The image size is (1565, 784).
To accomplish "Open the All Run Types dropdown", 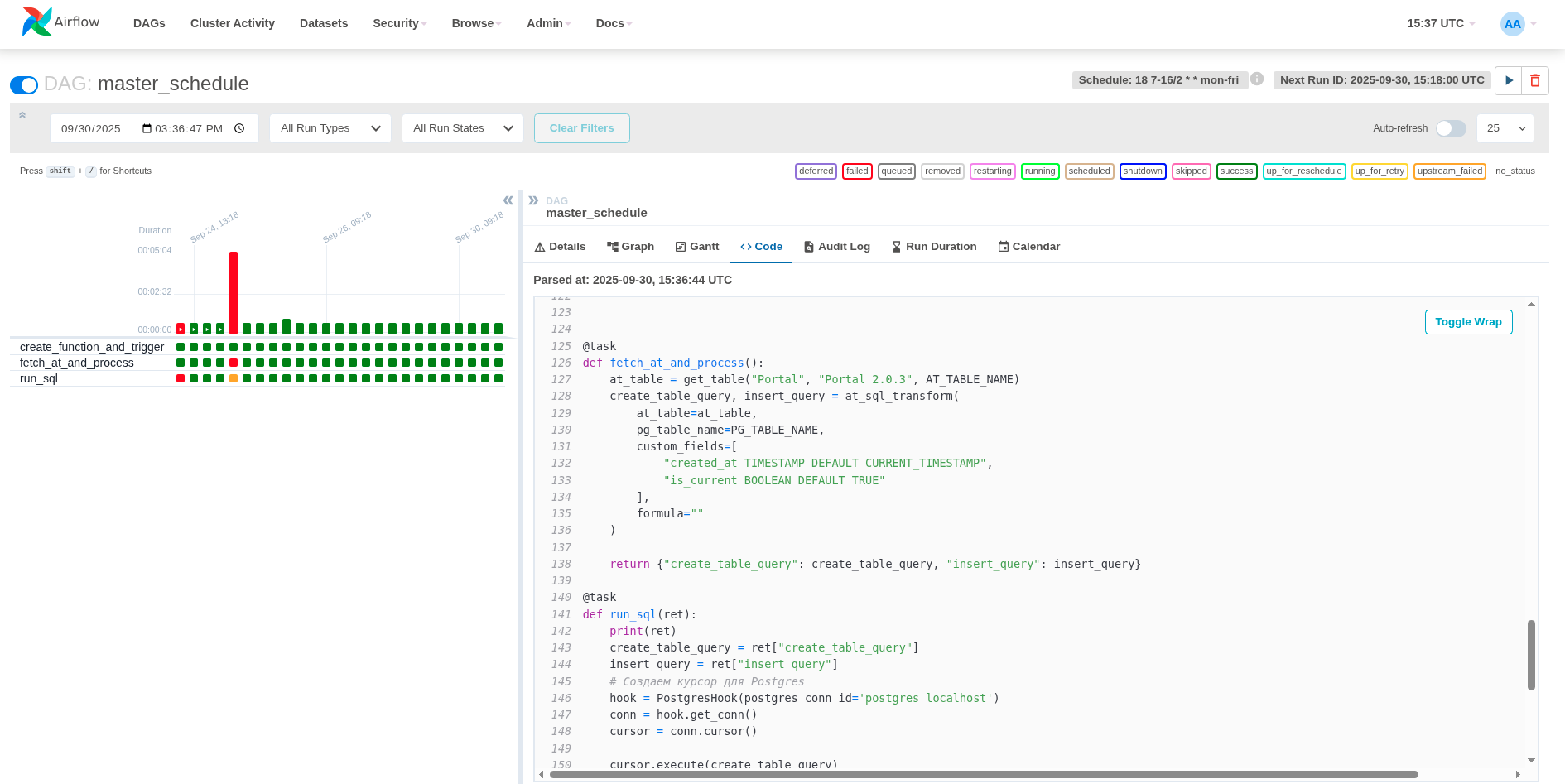I will (330, 128).
